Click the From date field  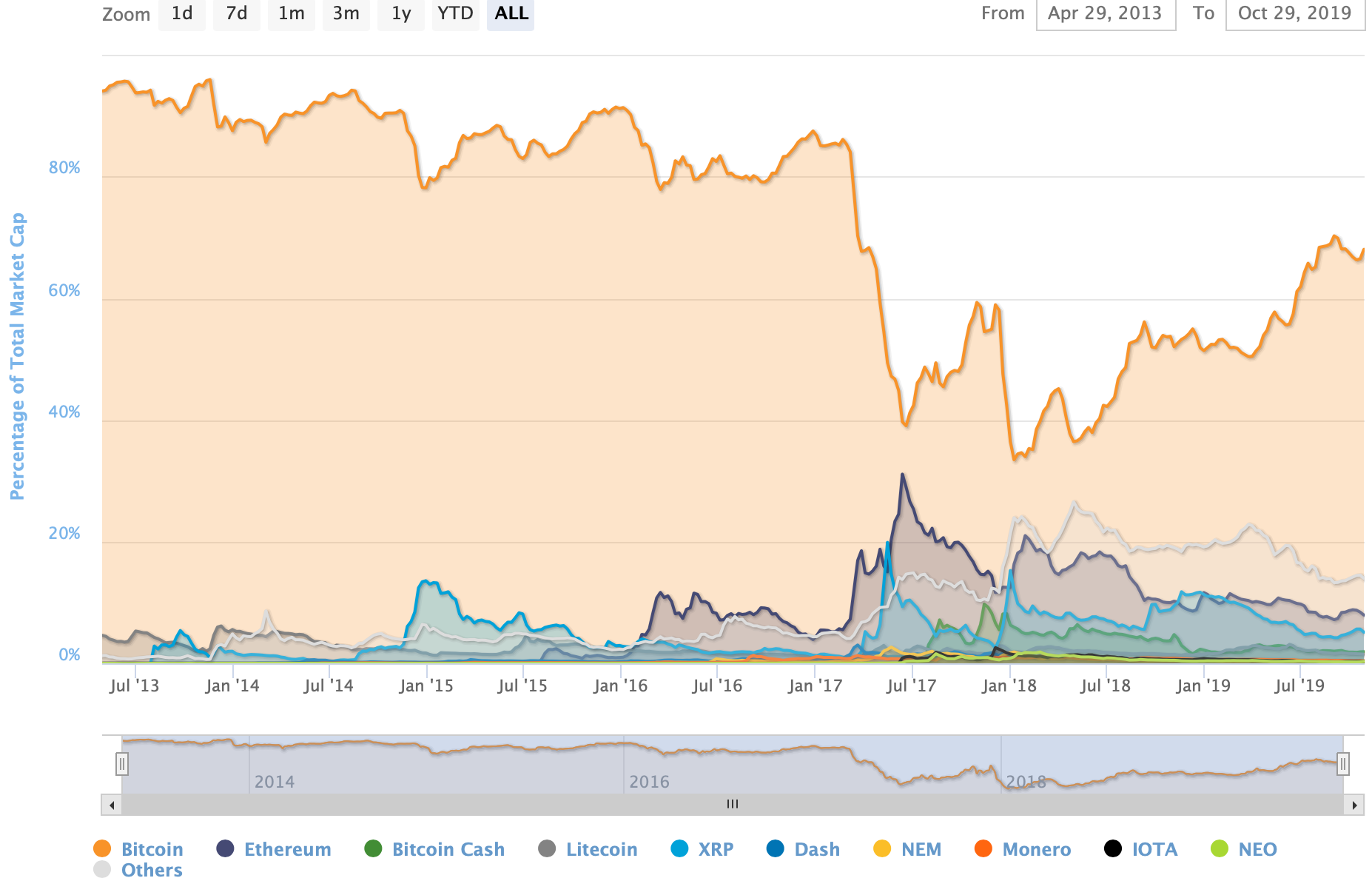[x=1106, y=14]
